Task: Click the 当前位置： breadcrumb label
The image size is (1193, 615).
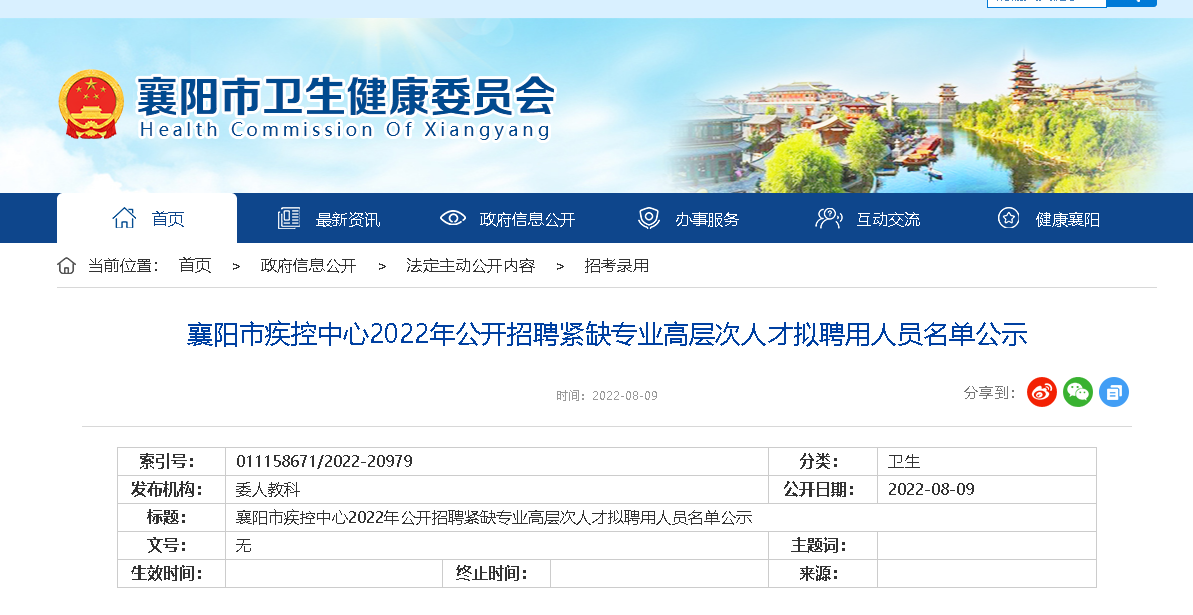Action: (x=123, y=266)
